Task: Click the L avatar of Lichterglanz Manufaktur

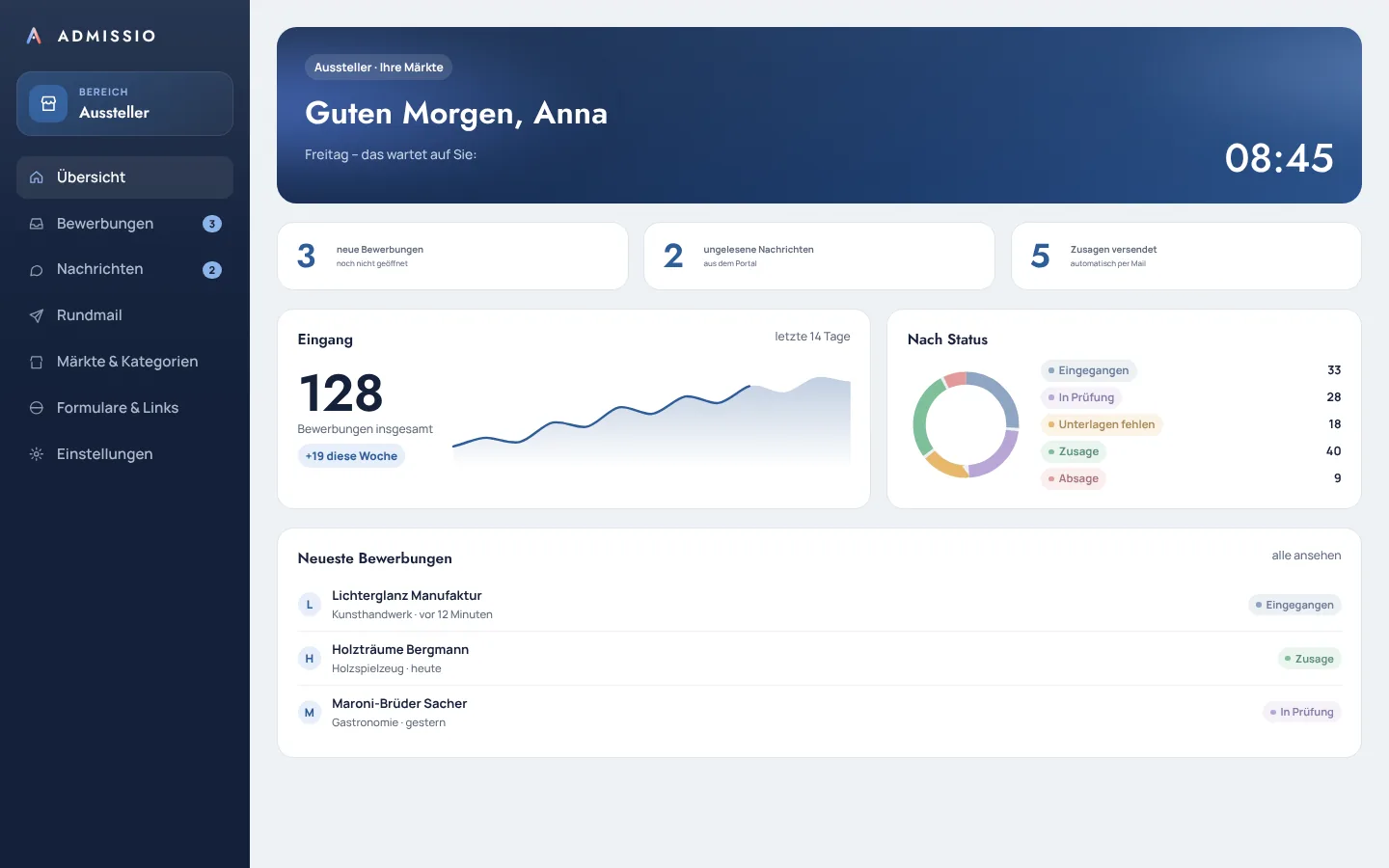Action: (310, 605)
